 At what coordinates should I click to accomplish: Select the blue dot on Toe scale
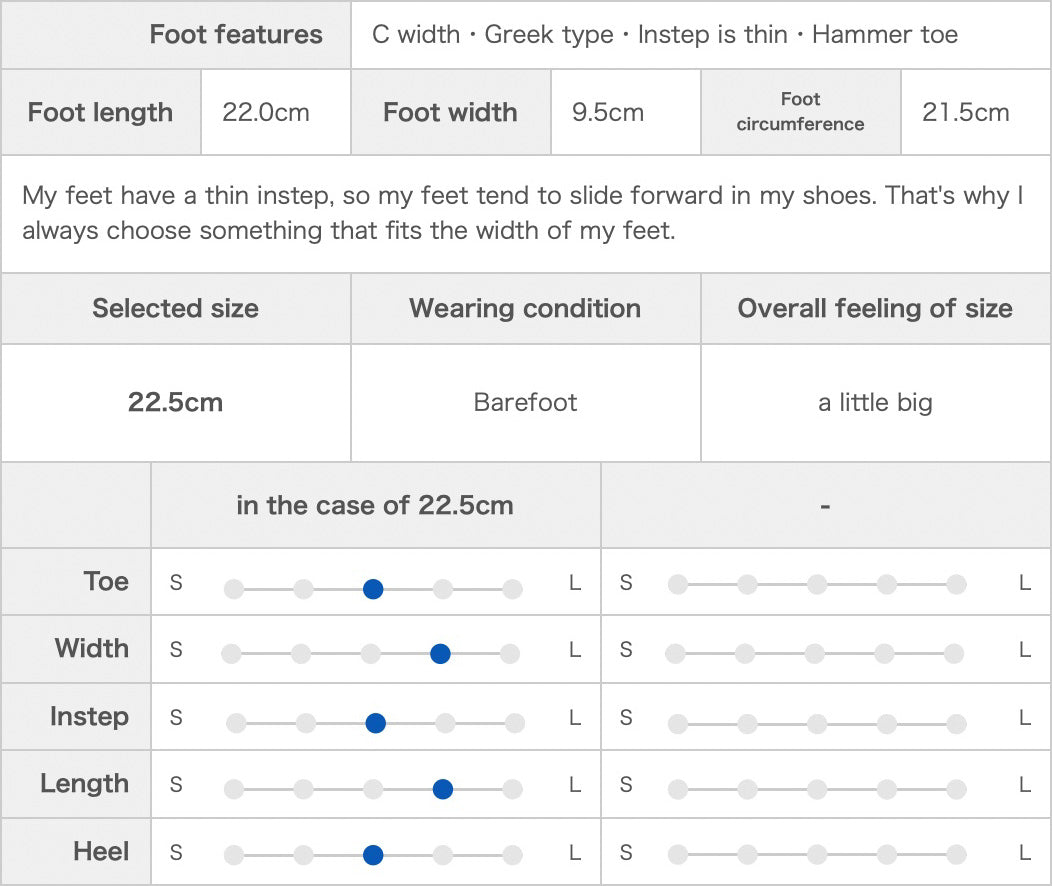pyautogui.click(x=373, y=589)
